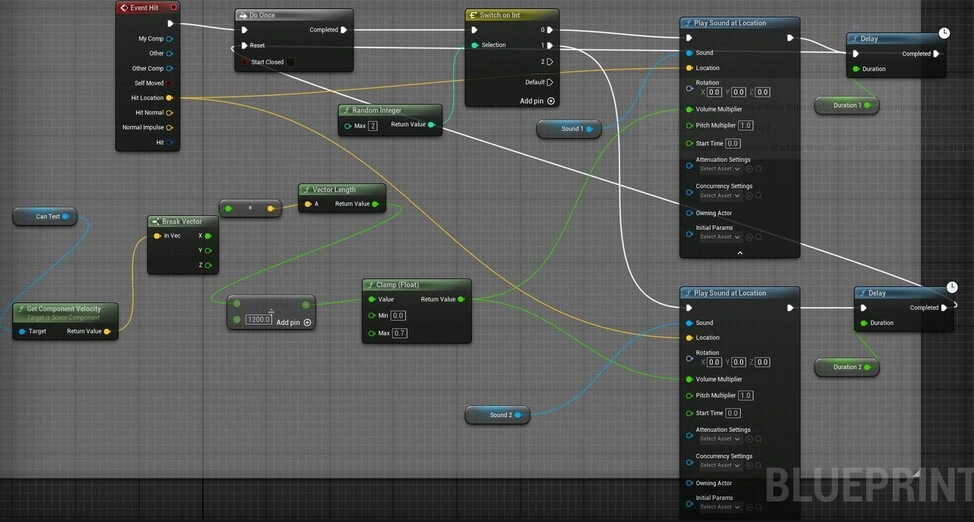Click Start Time field on Sound 2 Play Sound node
The image size is (974, 522).
[x=732, y=413]
